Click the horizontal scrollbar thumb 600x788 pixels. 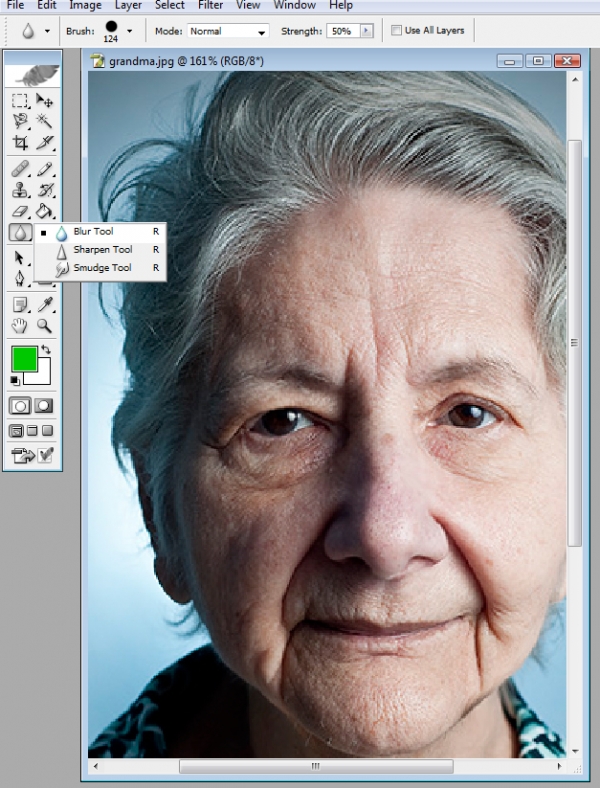point(316,766)
